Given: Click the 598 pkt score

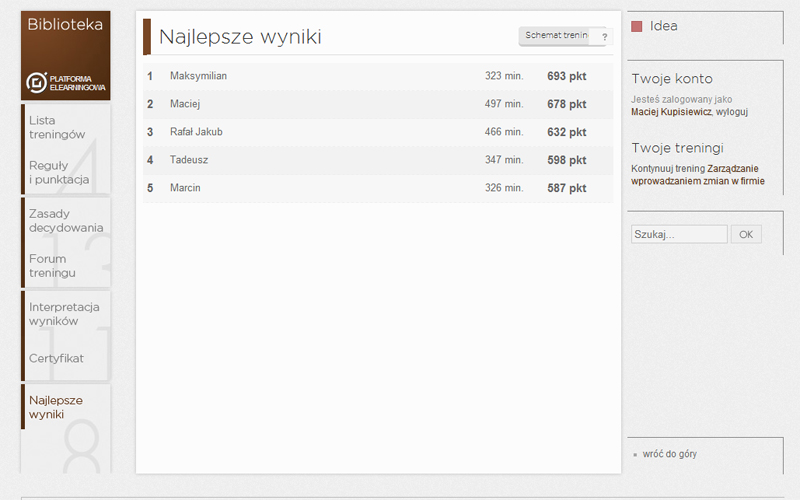Looking at the screenshot, I should 567,160.
